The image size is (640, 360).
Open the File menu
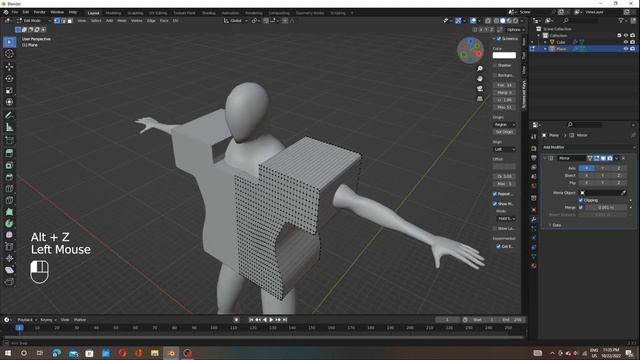[x=15, y=12]
